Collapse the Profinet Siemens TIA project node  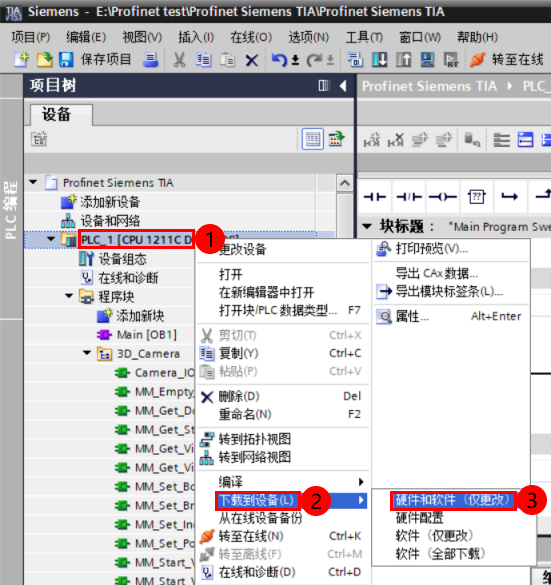pos(33,182)
